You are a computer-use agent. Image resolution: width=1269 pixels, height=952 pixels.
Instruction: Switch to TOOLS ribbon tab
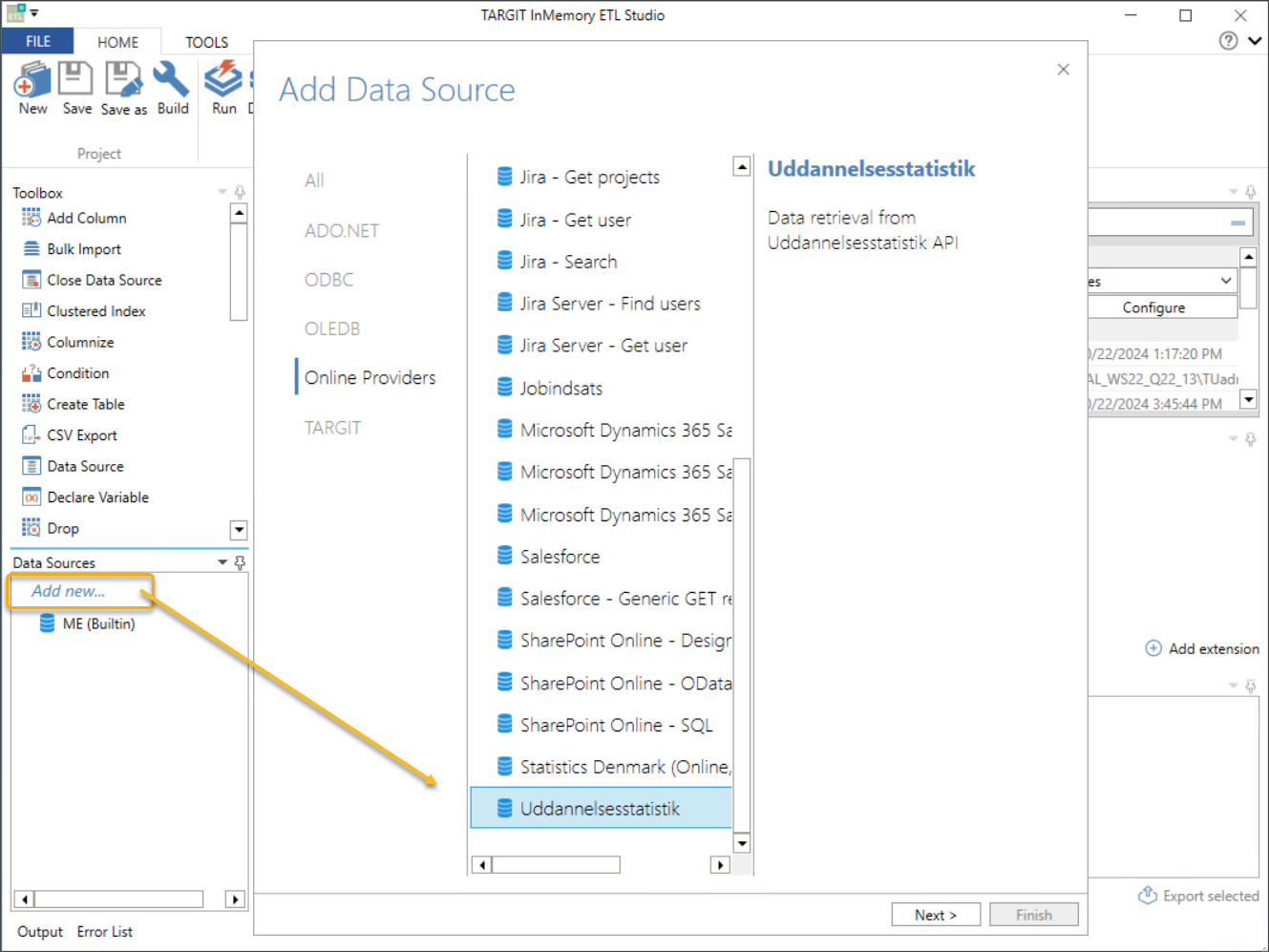(206, 42)
